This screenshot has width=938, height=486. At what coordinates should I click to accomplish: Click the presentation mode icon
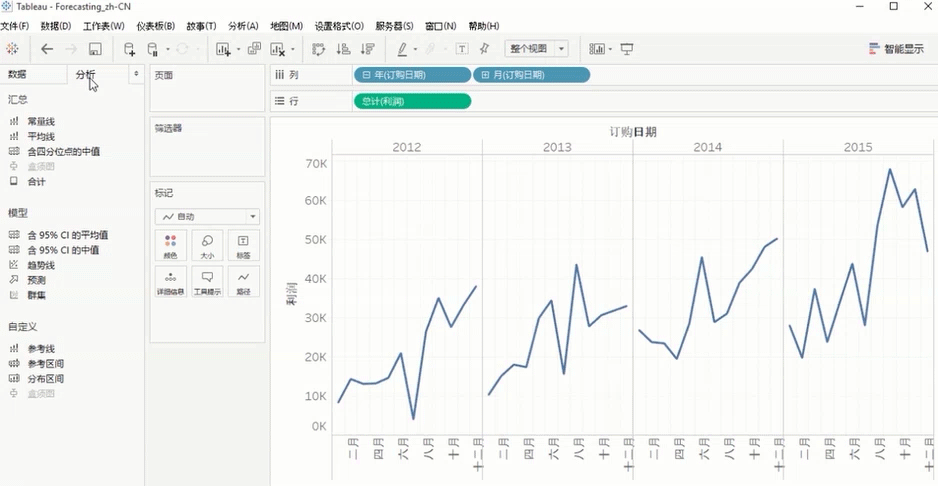(x=627, y=49)
